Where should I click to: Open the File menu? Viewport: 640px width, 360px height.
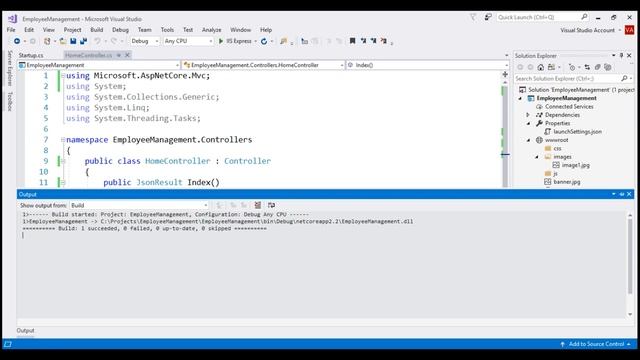[11, 30]
